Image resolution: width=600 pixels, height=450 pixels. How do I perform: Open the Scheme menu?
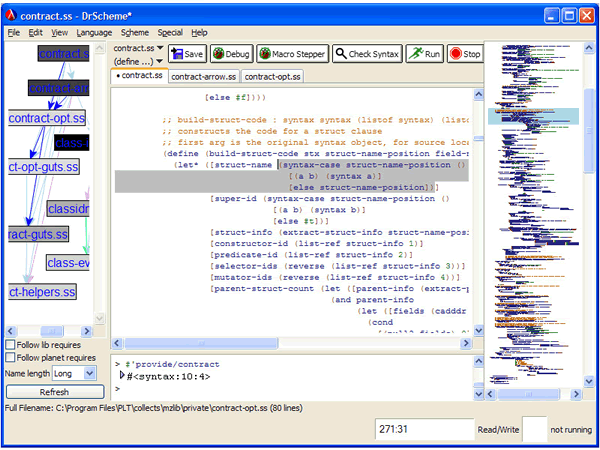(x=135, y=32)
